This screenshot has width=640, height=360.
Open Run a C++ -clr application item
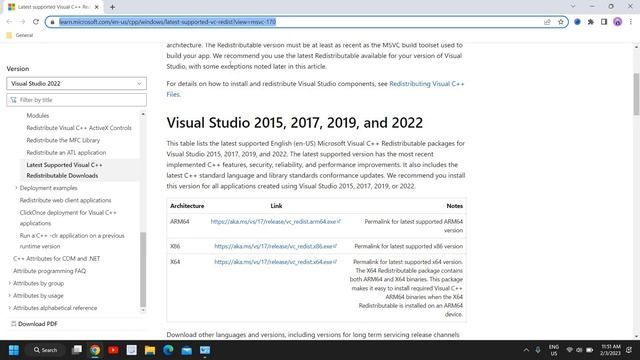[72, 241]
